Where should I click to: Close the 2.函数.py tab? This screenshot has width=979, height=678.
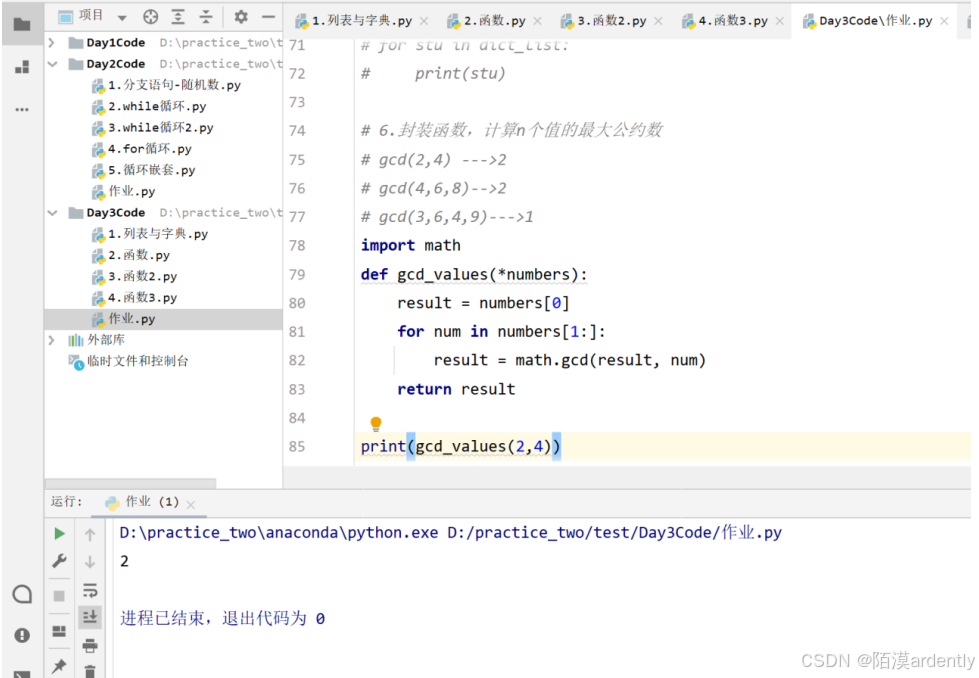click(538, 21)
